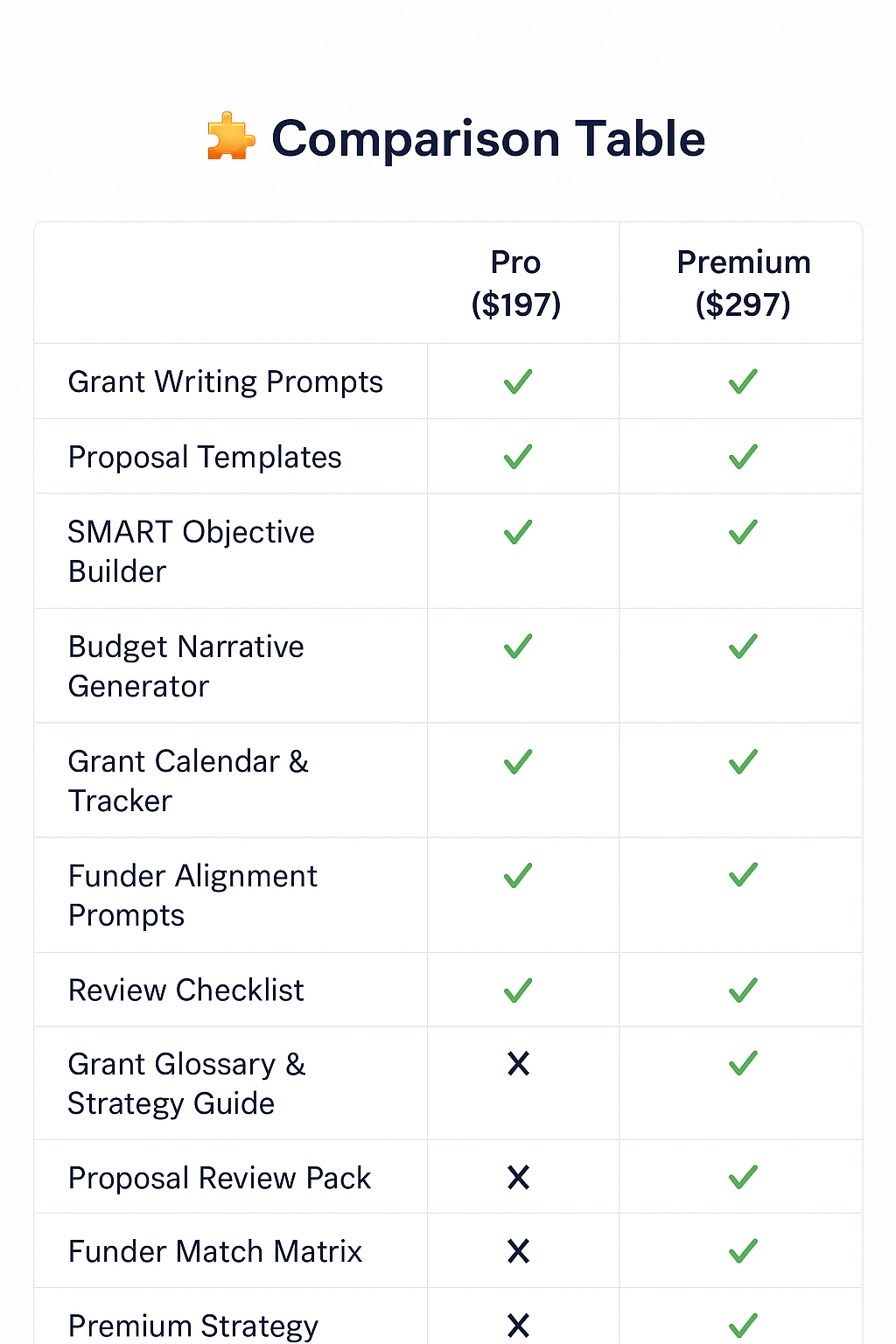Click Premium checkmark for Funder Match Matrix
The width and height of the screenshot is (896, 1344).
743,1251
